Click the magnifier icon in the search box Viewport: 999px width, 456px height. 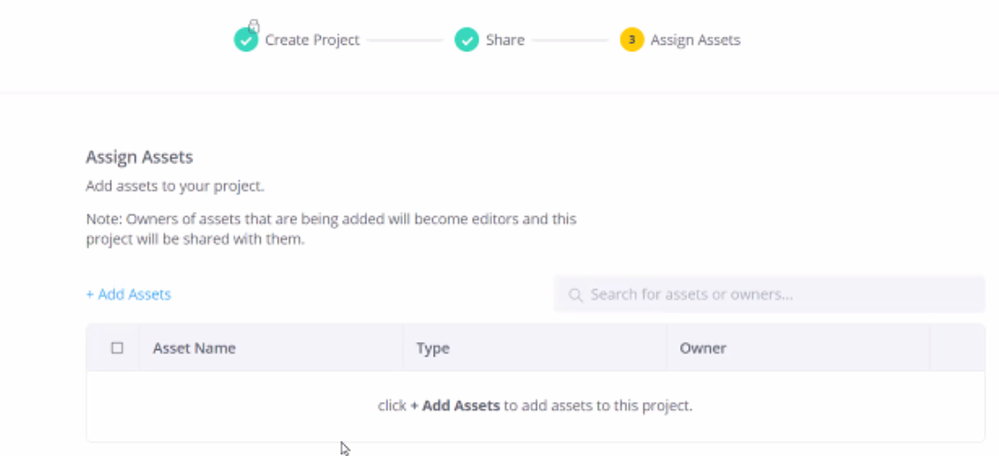[x=575, y=295]
